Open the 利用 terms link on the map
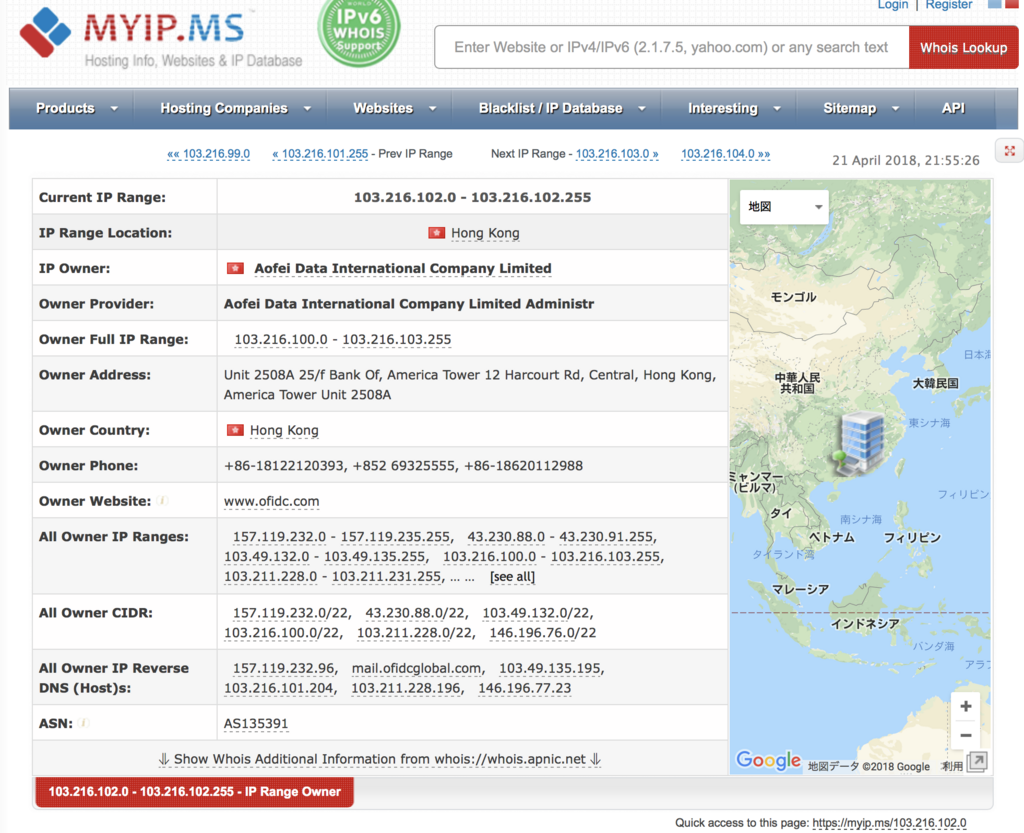The image size is (1024, 833). click(952, 766)
